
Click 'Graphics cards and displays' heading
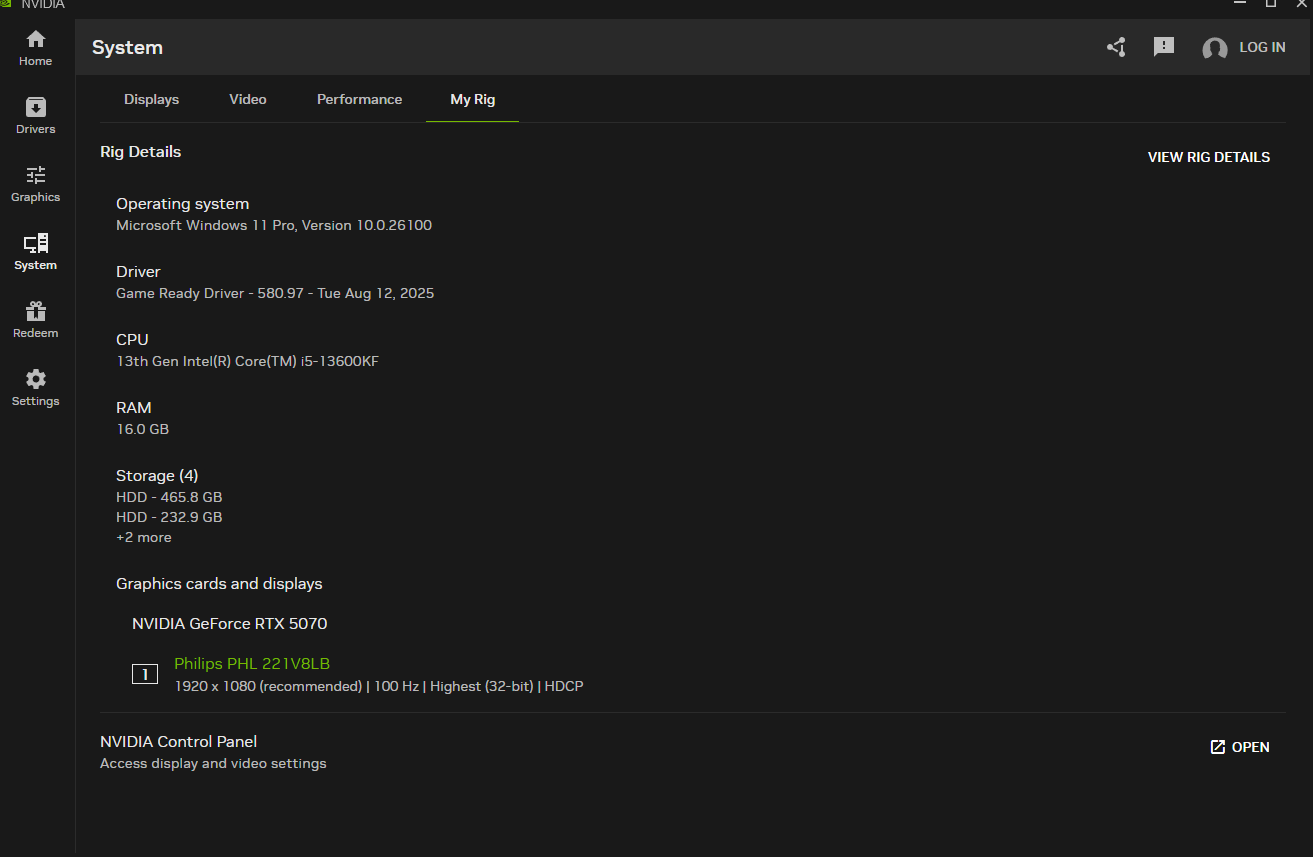coord(219,584)
